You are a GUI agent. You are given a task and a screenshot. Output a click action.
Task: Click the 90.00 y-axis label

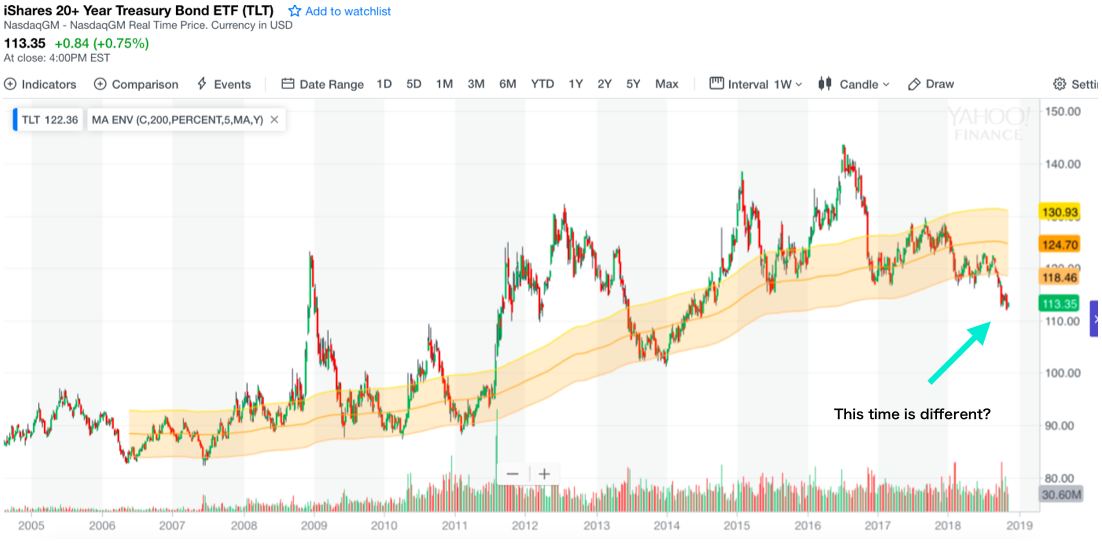click(x=1059, y=425)
